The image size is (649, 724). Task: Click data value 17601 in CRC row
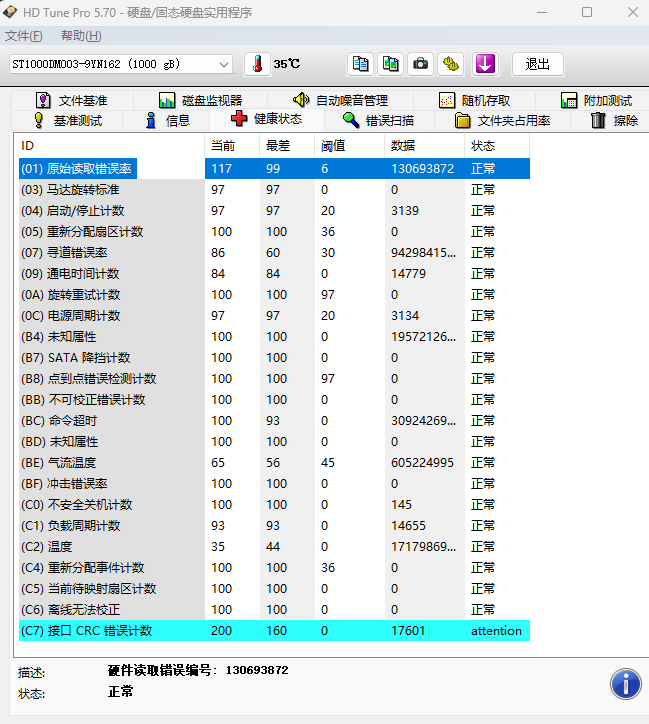click(408, 631)
